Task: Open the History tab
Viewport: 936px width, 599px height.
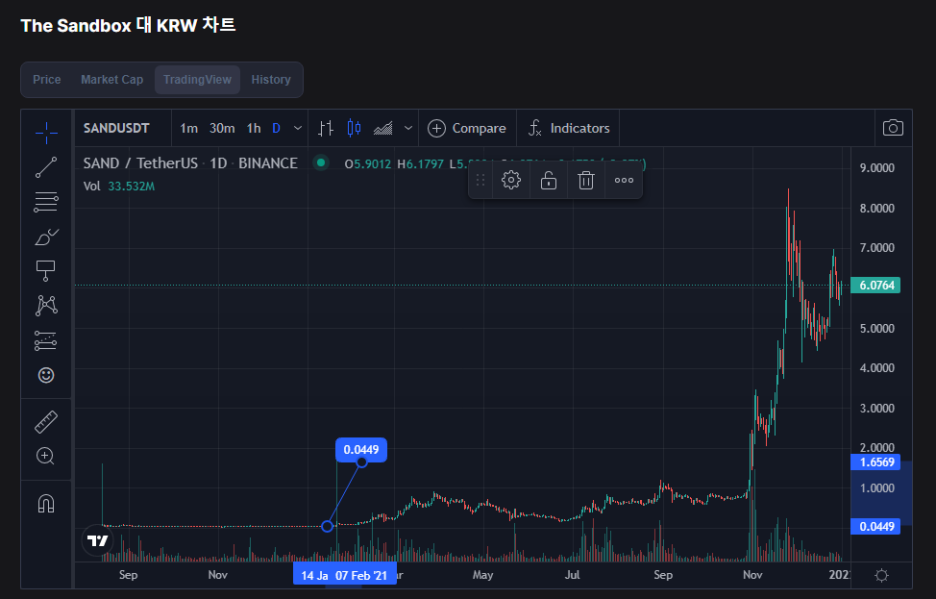Action: 270,79
